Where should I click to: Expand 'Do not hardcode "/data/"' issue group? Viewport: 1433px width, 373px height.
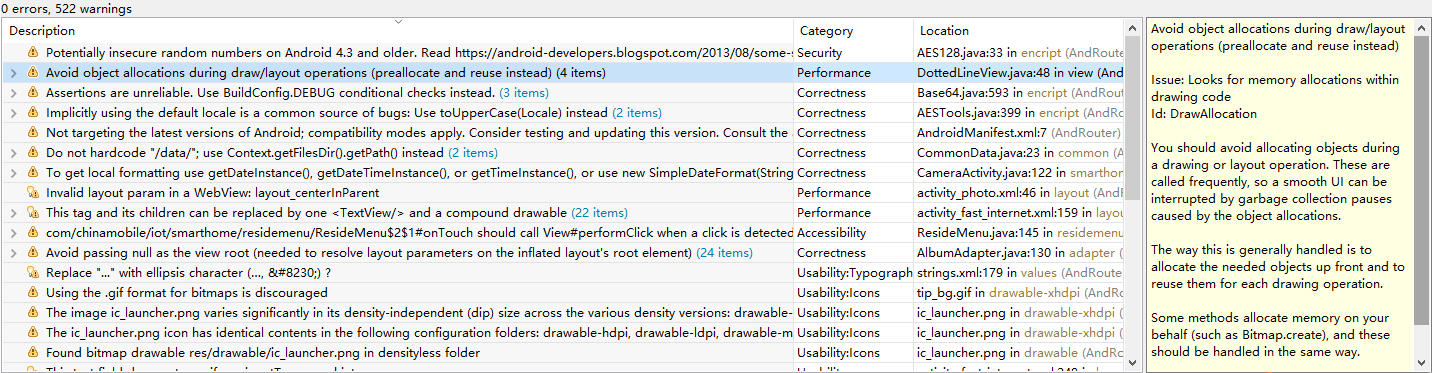tap(13, 153)
